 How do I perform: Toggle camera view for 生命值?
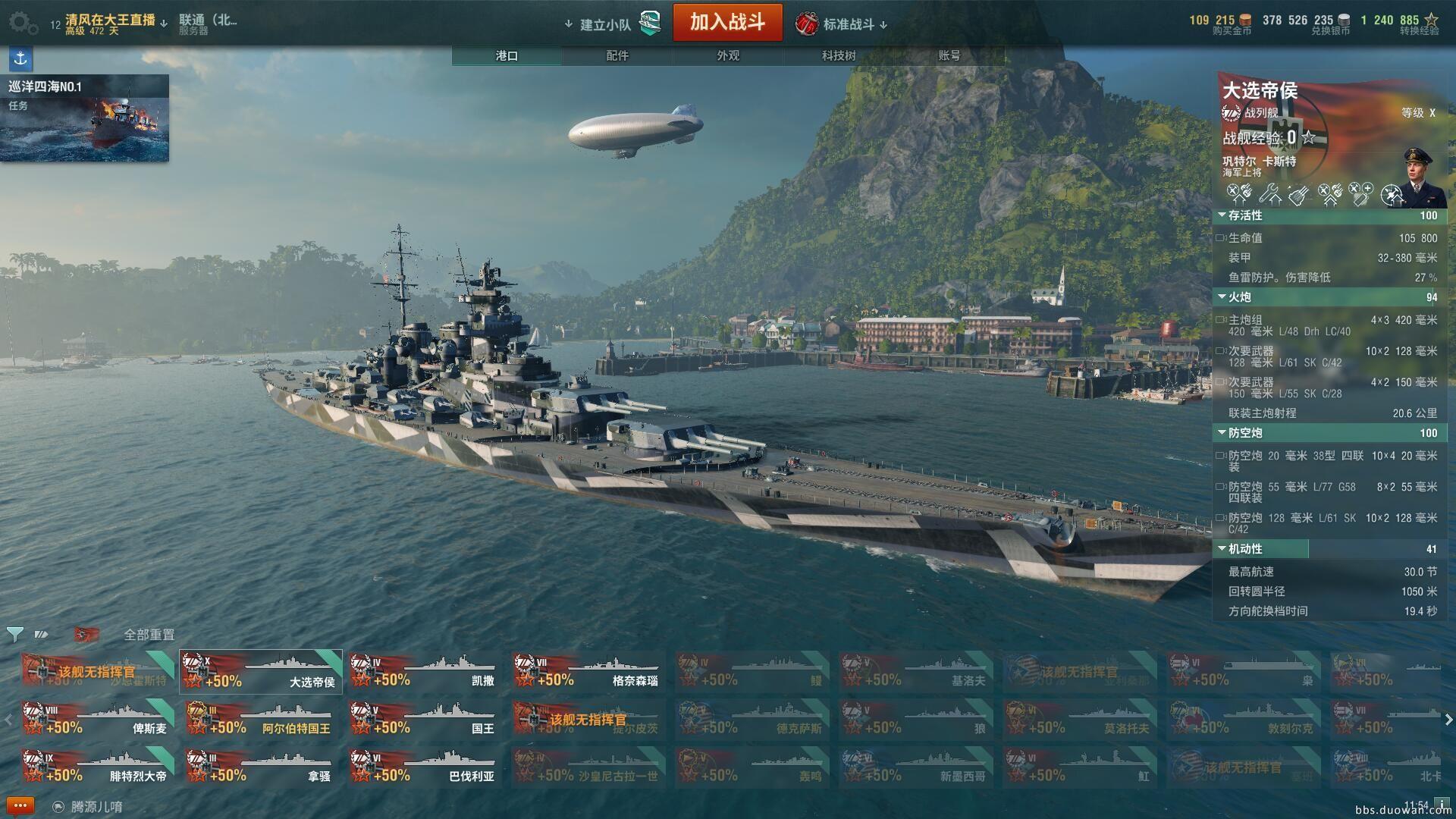coord(1221,238)
